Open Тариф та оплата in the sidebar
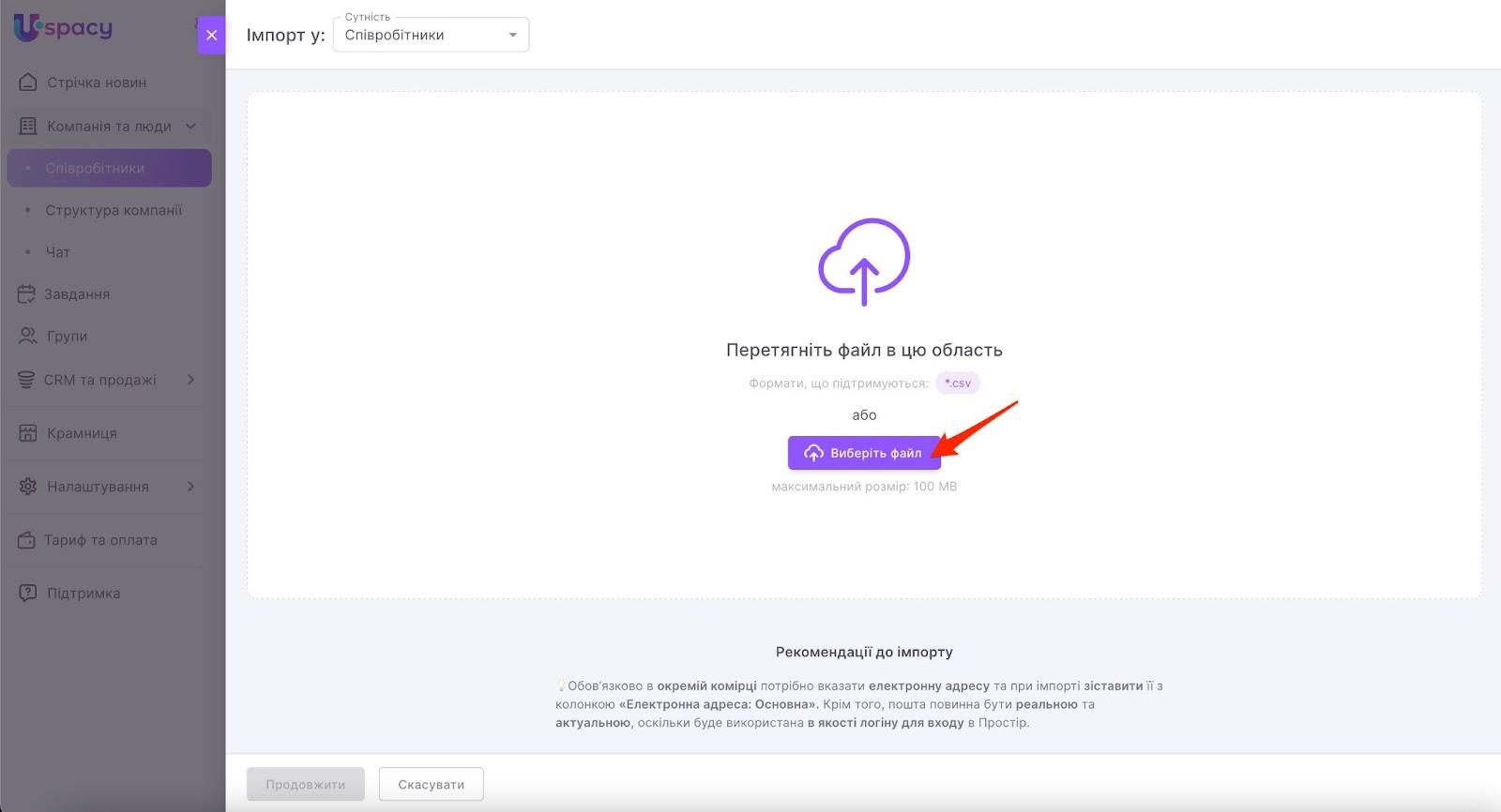Viewport: 1501px width, 812px height. click(x=100, y=540)
